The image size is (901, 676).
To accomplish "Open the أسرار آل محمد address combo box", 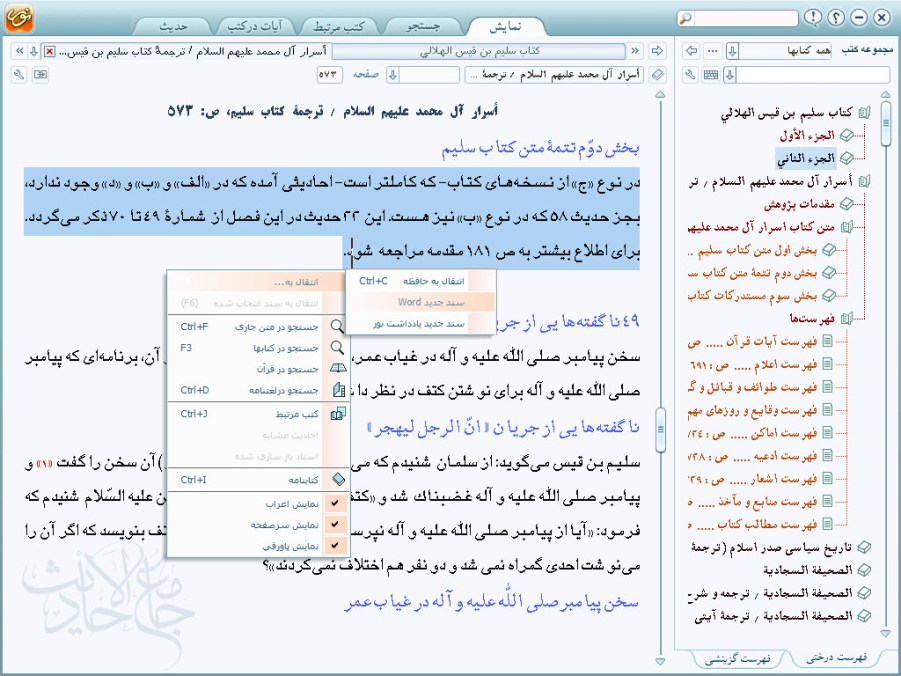I will click(x=554, y=75).
